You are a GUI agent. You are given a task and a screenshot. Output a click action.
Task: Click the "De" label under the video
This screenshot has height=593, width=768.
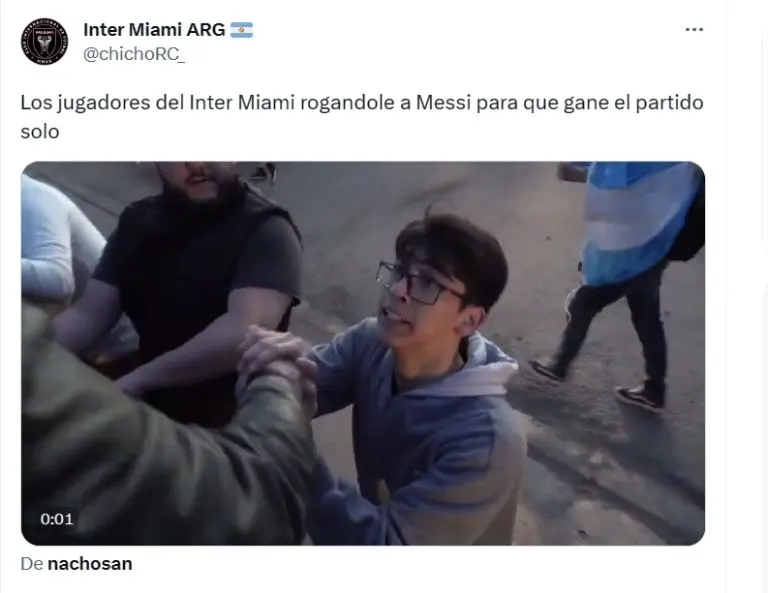(32, 564)
